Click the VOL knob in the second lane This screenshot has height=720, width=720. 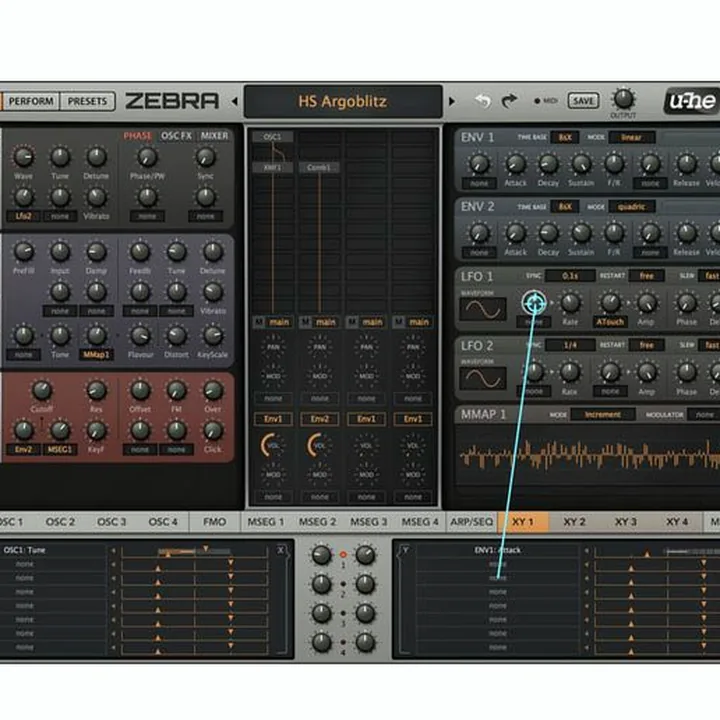(x=319, y=445)
